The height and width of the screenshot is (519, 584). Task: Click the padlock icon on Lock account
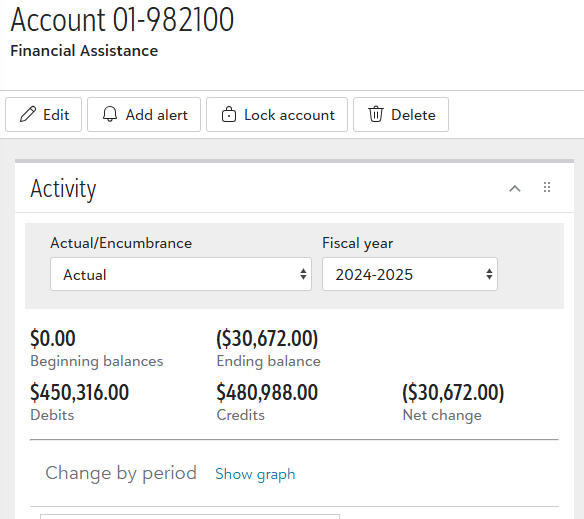pos(229,114)
